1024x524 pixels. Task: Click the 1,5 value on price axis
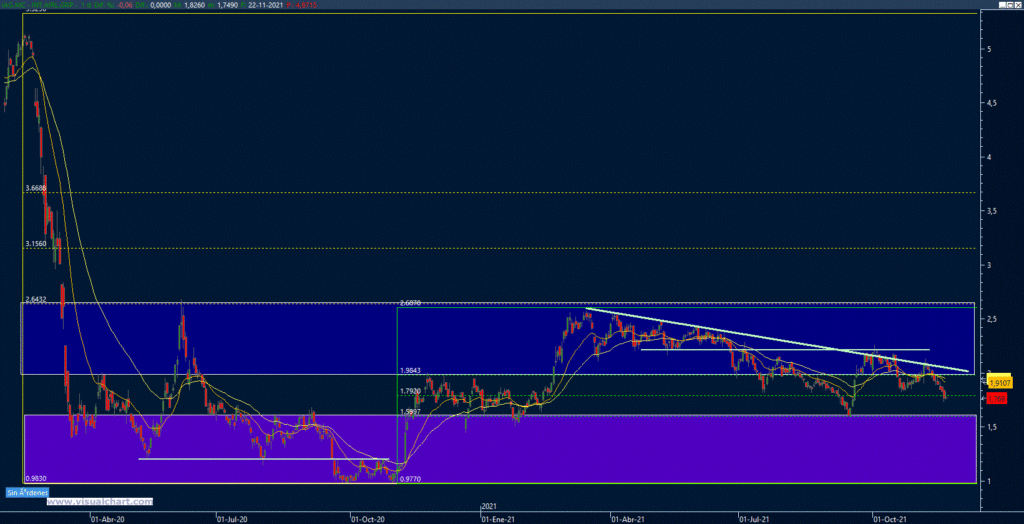point(991,427)
